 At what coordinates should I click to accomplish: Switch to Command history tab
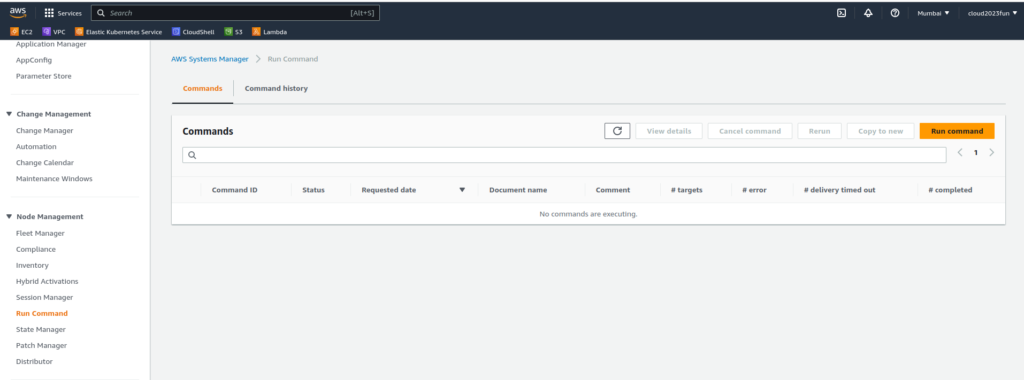point(276,88)
